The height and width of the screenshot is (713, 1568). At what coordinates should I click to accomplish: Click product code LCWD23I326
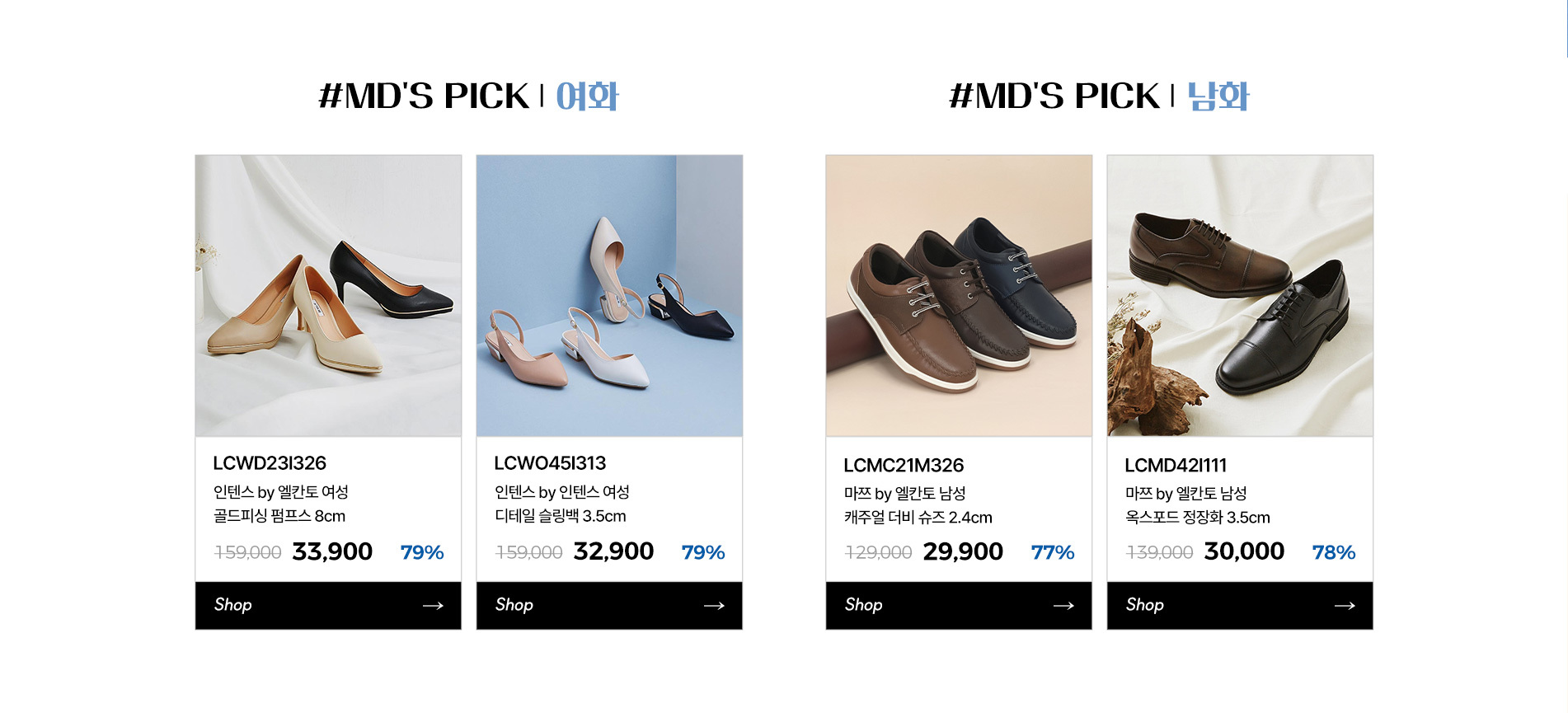click(x=270, y=463)
